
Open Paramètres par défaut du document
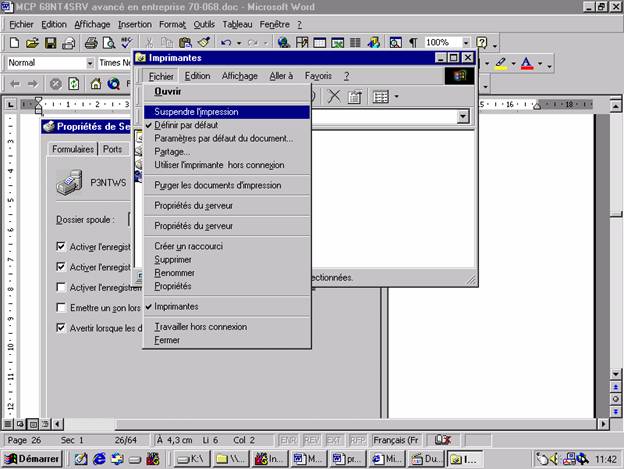[227, 138]
